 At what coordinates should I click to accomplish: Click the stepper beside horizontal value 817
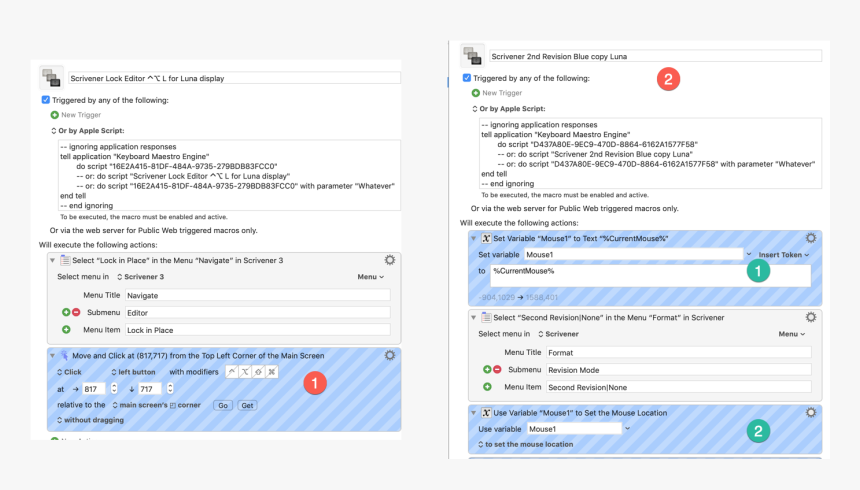(114, 388)
